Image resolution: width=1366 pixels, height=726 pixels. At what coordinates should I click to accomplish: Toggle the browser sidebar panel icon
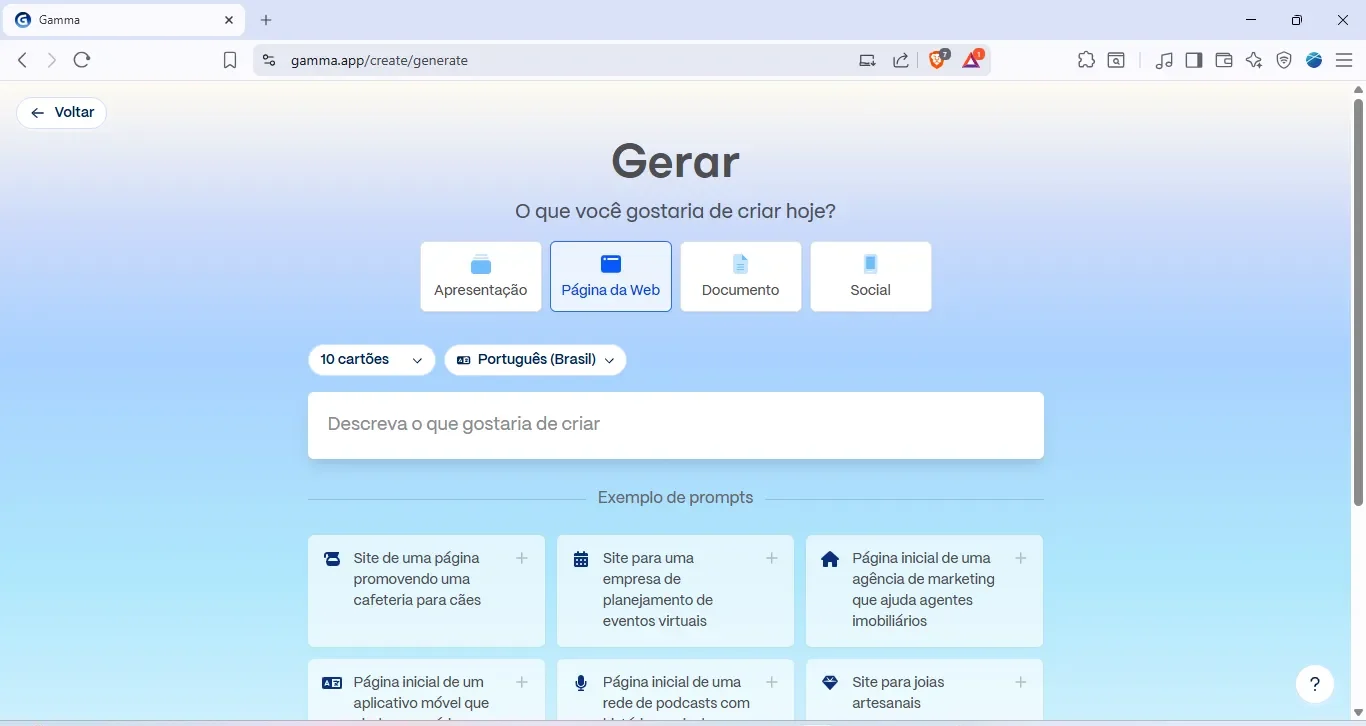1194,60
